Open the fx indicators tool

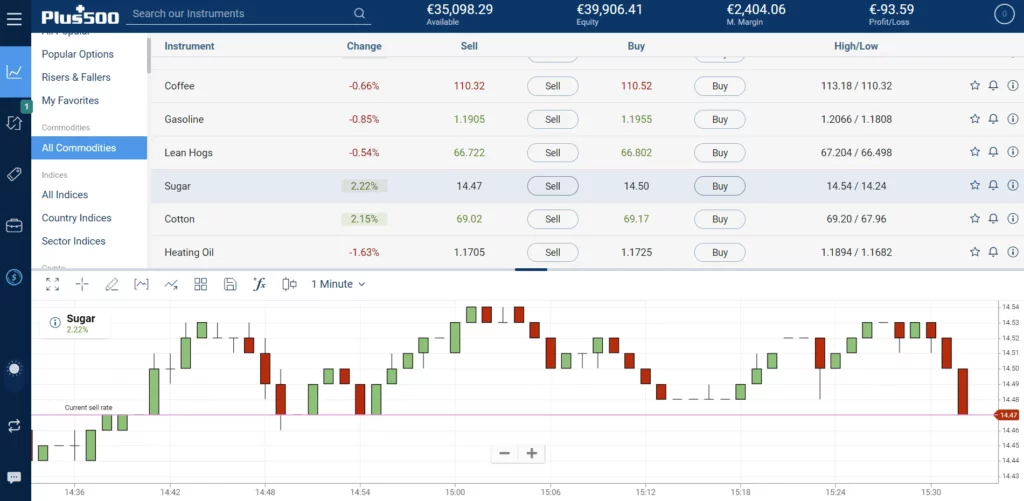tap(259, 284)
